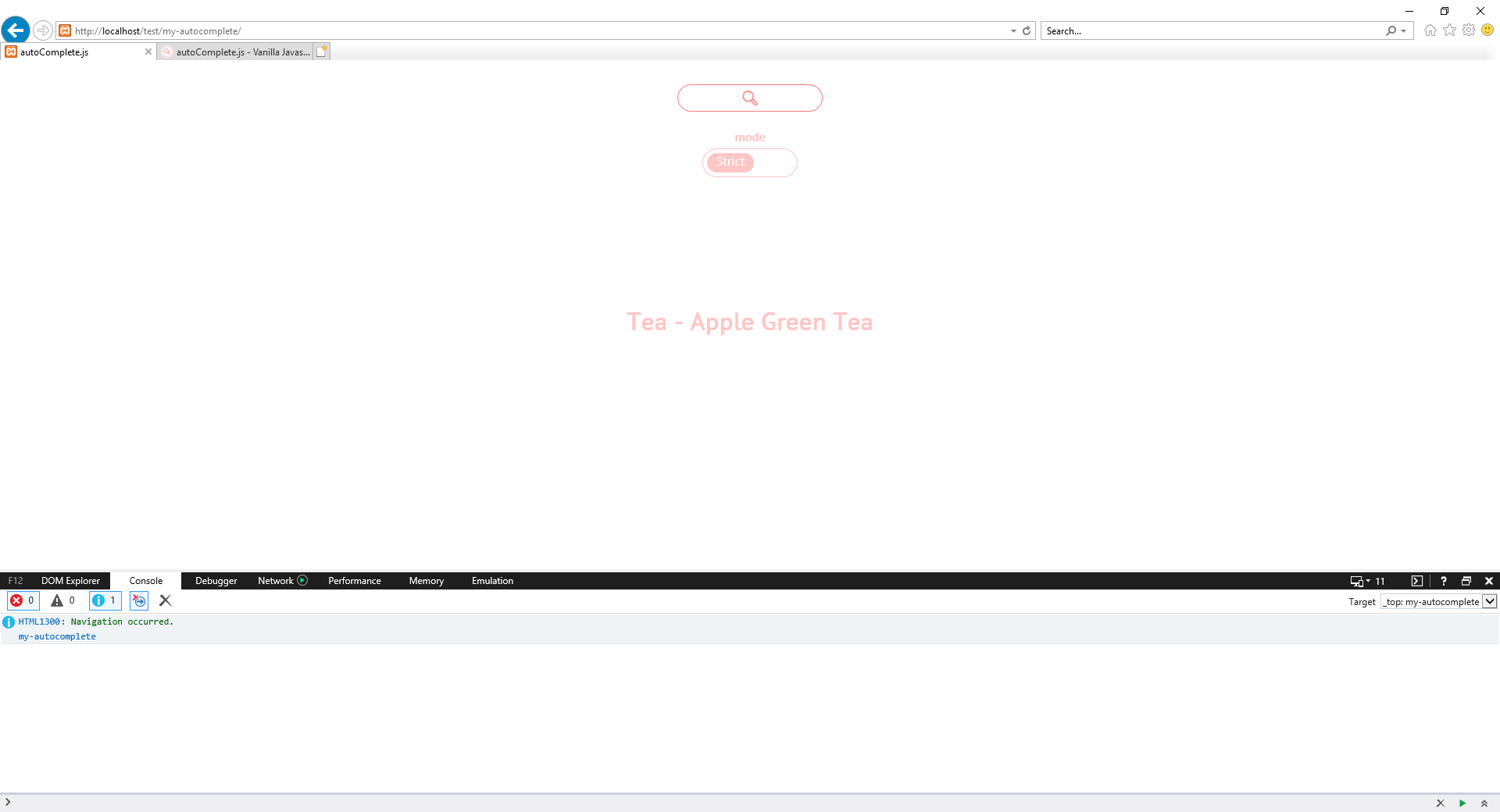Open the document mode dropdown showing 11

point(1366,581)
